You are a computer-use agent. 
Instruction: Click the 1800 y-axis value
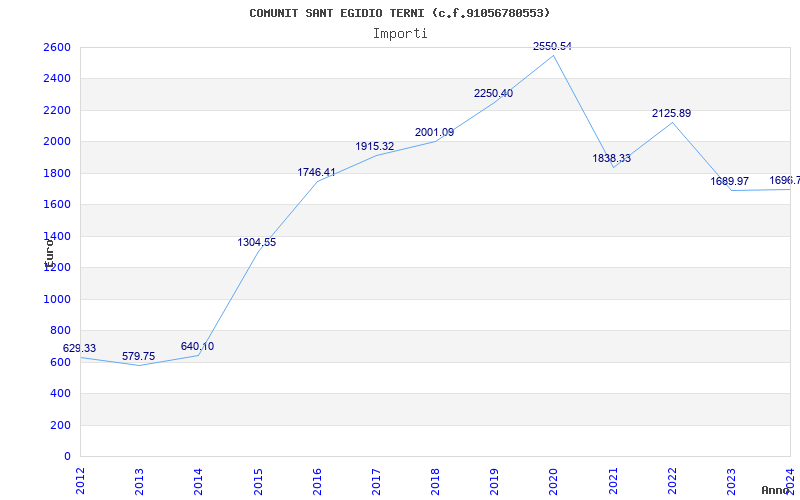point(57,173)
